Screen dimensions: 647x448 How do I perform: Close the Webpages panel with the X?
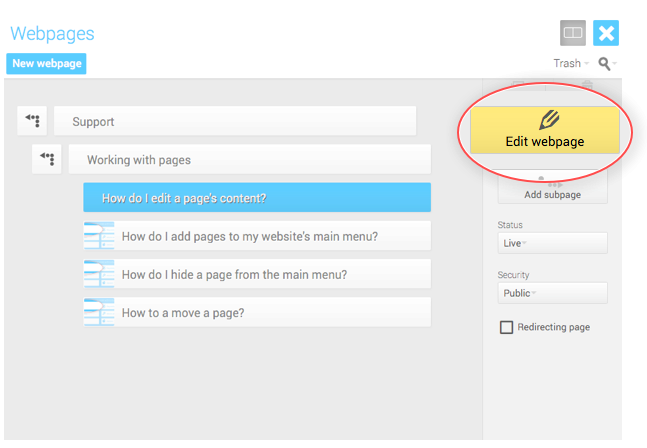coord(606,33)
